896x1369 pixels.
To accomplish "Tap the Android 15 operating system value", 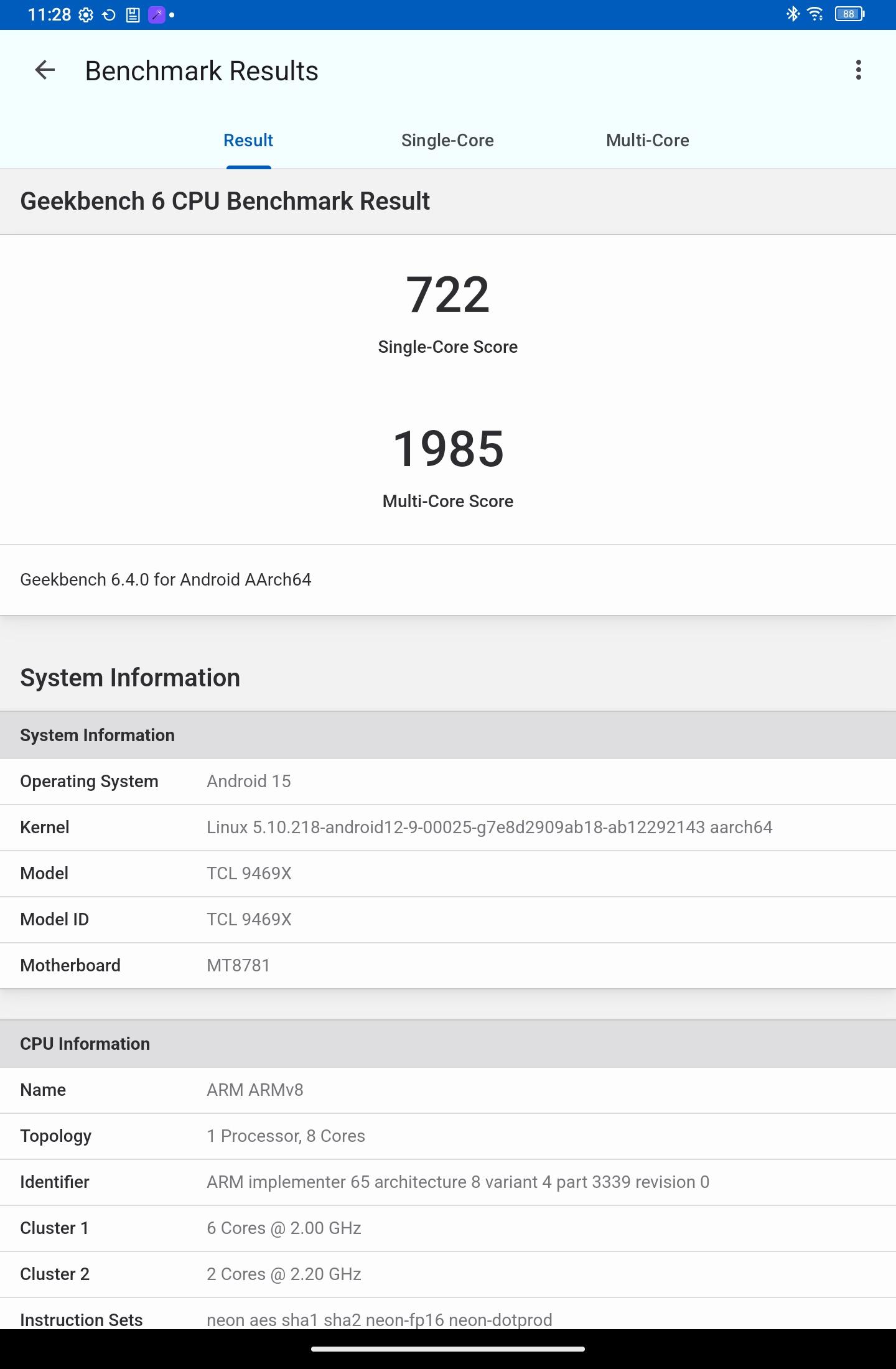I will point(249,782).
